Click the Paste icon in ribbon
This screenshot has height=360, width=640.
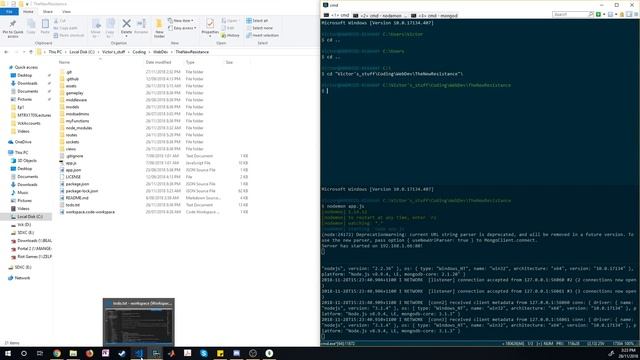click(45, 26)
